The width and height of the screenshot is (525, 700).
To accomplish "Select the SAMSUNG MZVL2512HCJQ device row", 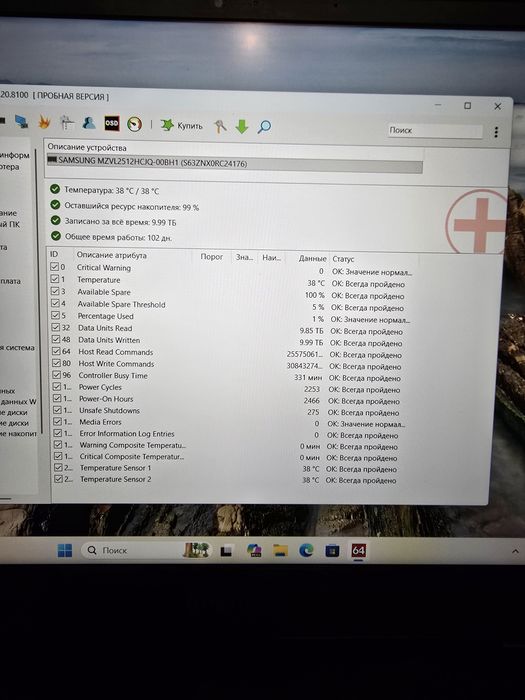I will click(x=234, y=162).
